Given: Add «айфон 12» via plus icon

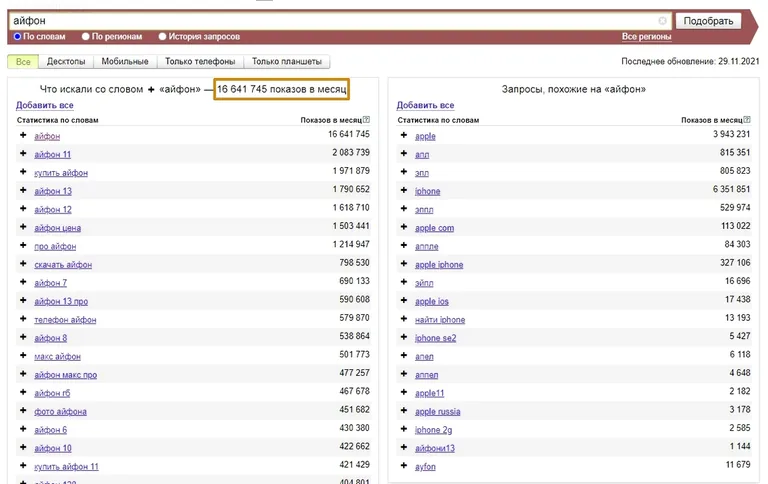Looking at the screenshot, I should (23, 209).
